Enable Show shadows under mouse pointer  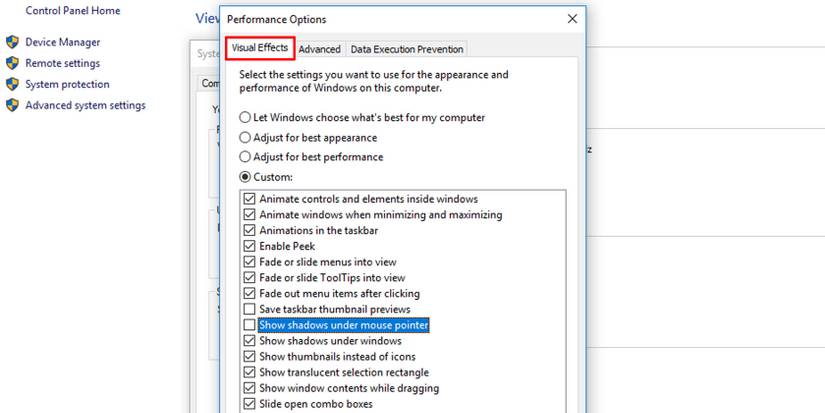point(250,325)
